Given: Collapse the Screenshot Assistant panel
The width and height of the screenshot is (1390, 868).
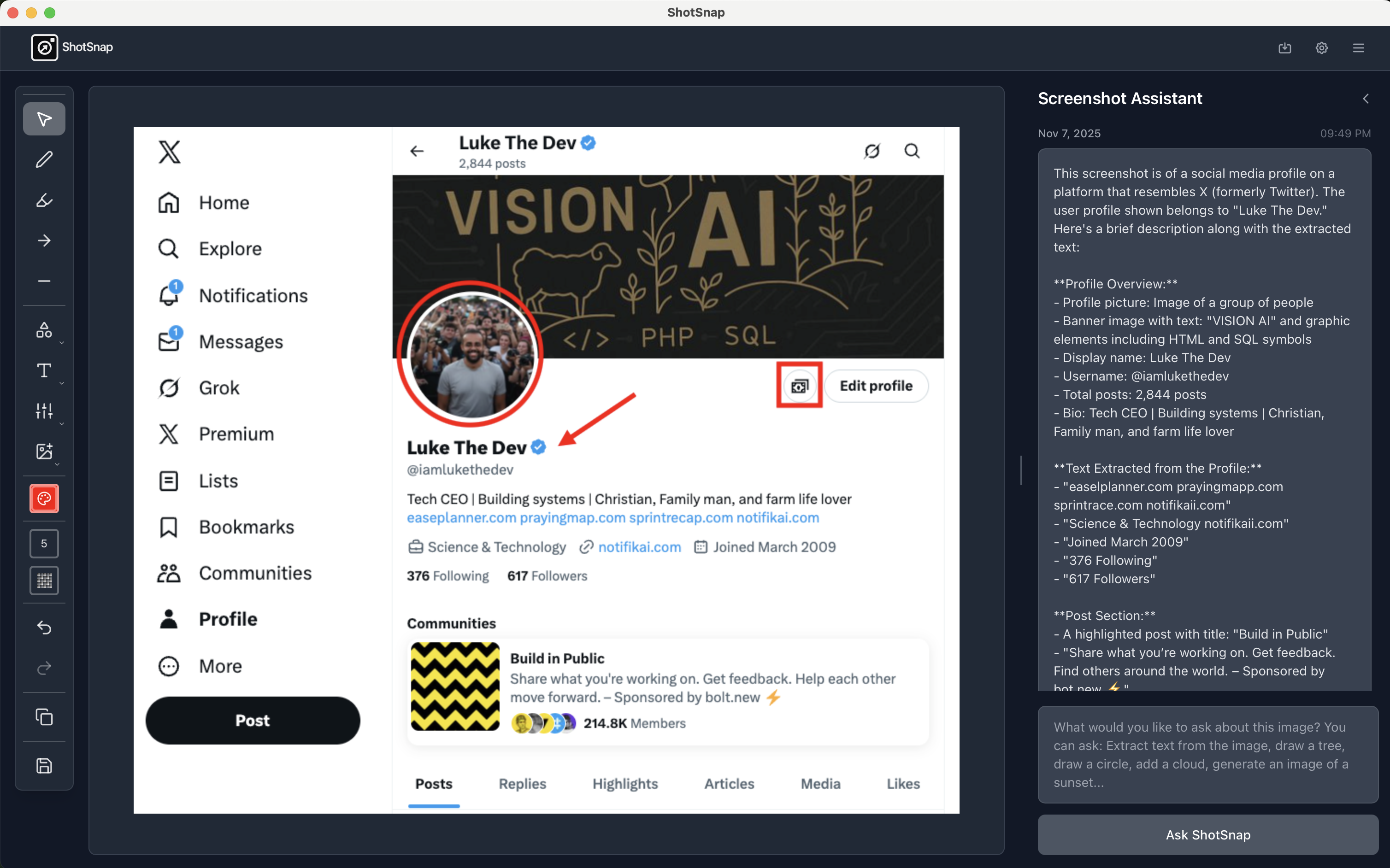Looking at the screenshot, I should click(1365, 98).
